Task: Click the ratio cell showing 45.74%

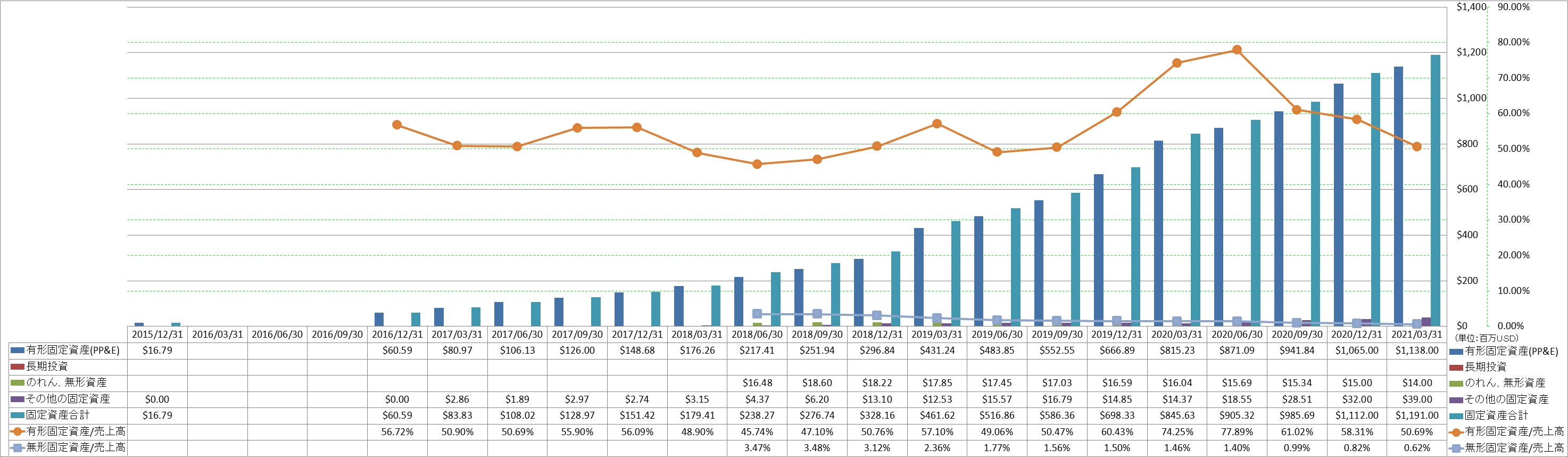Action: [757, 432]
